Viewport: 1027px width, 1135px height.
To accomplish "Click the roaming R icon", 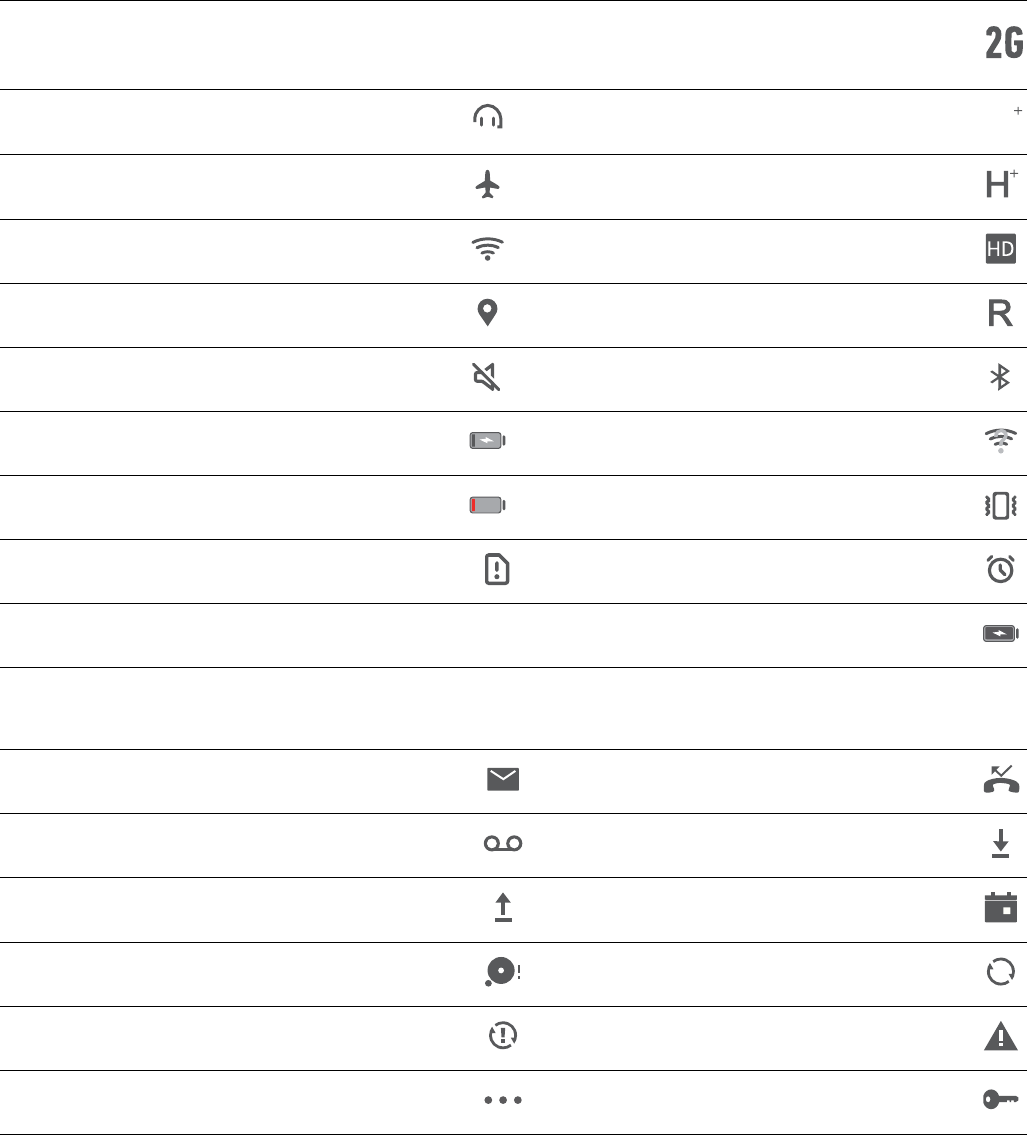I will pos(999,314).
